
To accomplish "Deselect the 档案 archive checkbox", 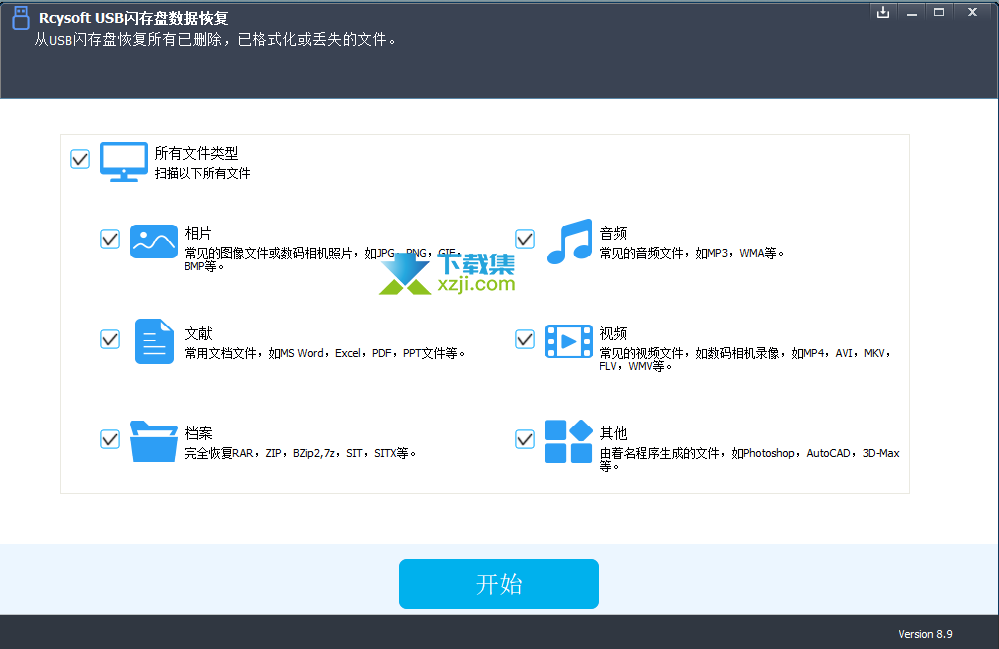I will point(110,439).
